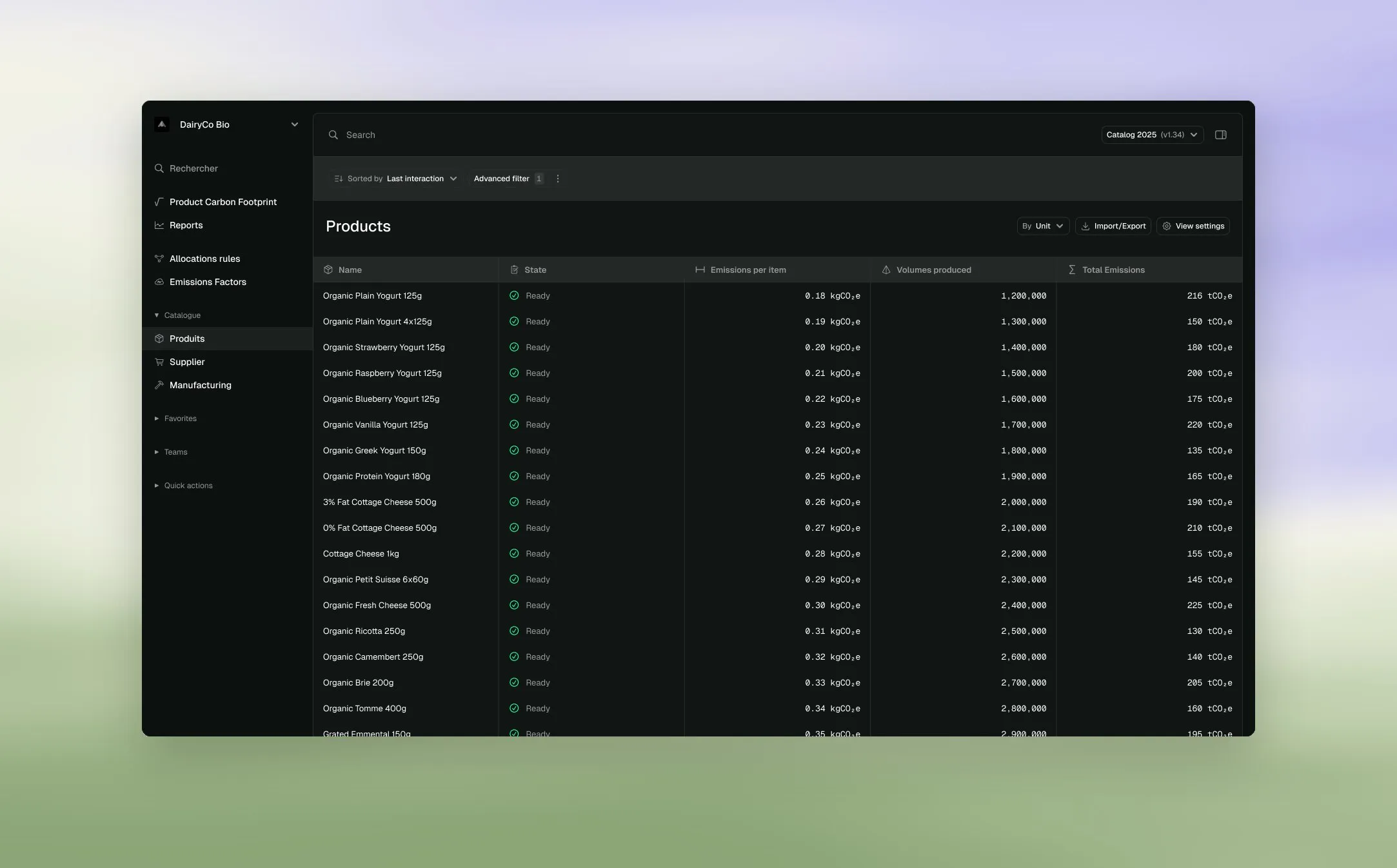The width and height of the screenshot is (1397, 868).
Task: Click the magnifier icon in the top search bar
Action: click(333, 135)
